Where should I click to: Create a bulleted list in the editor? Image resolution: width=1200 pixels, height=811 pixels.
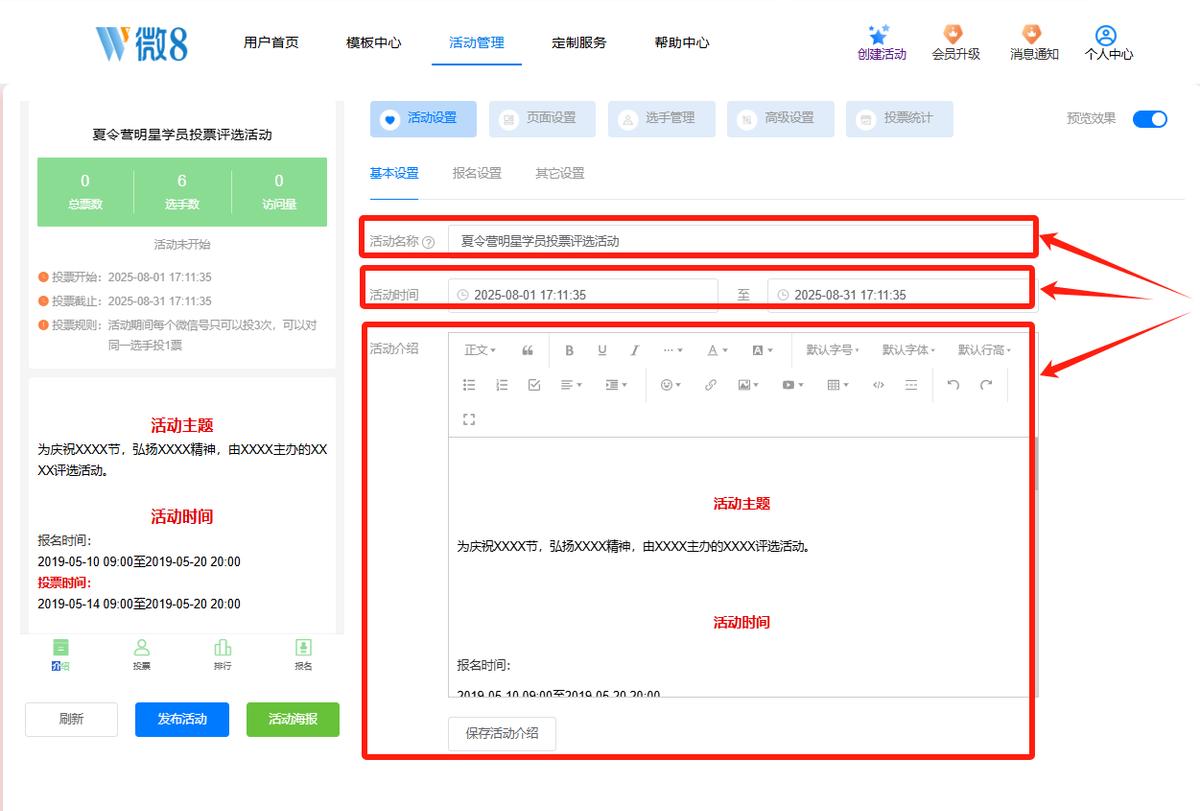tap(469, 385)
